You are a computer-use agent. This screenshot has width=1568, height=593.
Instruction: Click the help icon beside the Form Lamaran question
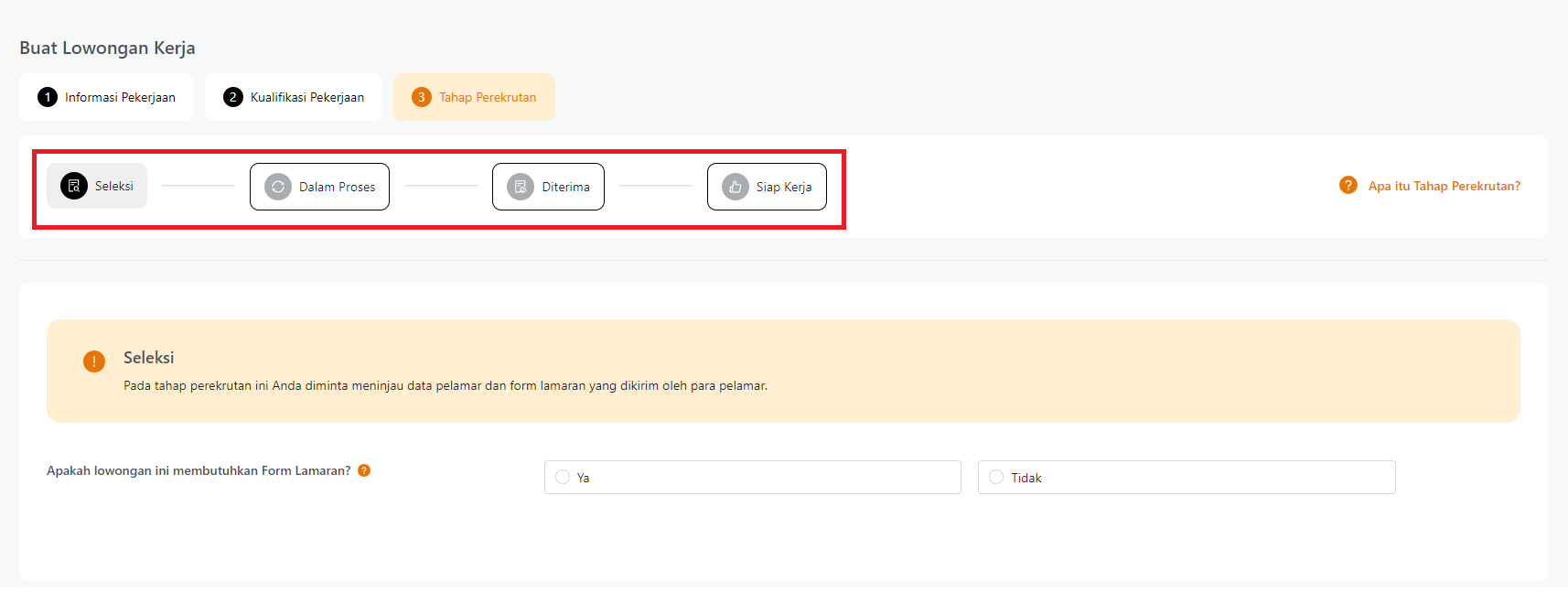[x=364, y=470]
